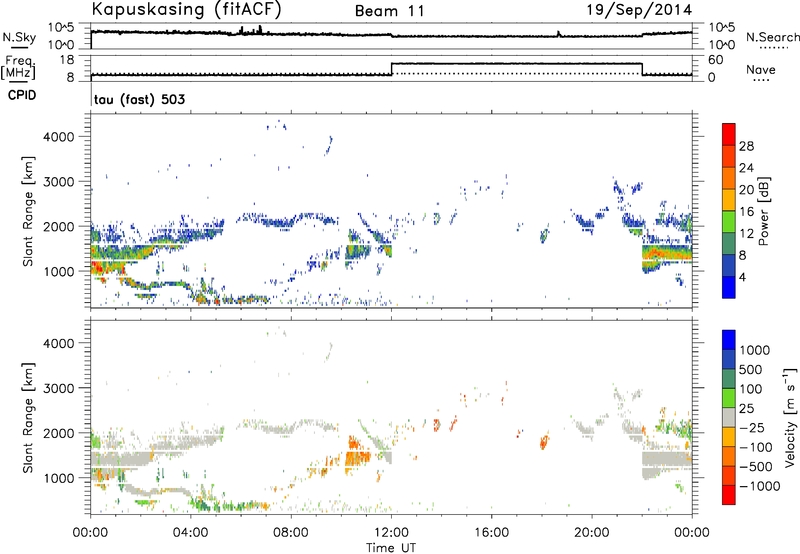
Task: Click the '4000' tick of the power panel
Action: click(x=59, y=137)
